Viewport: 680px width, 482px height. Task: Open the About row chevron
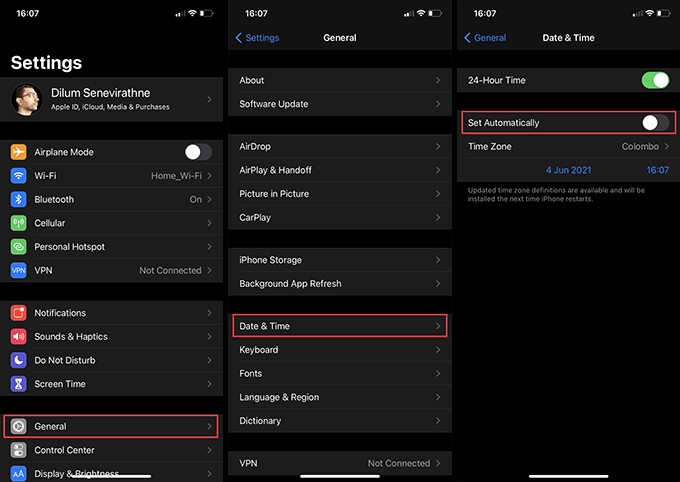click(x=438, y=80)
